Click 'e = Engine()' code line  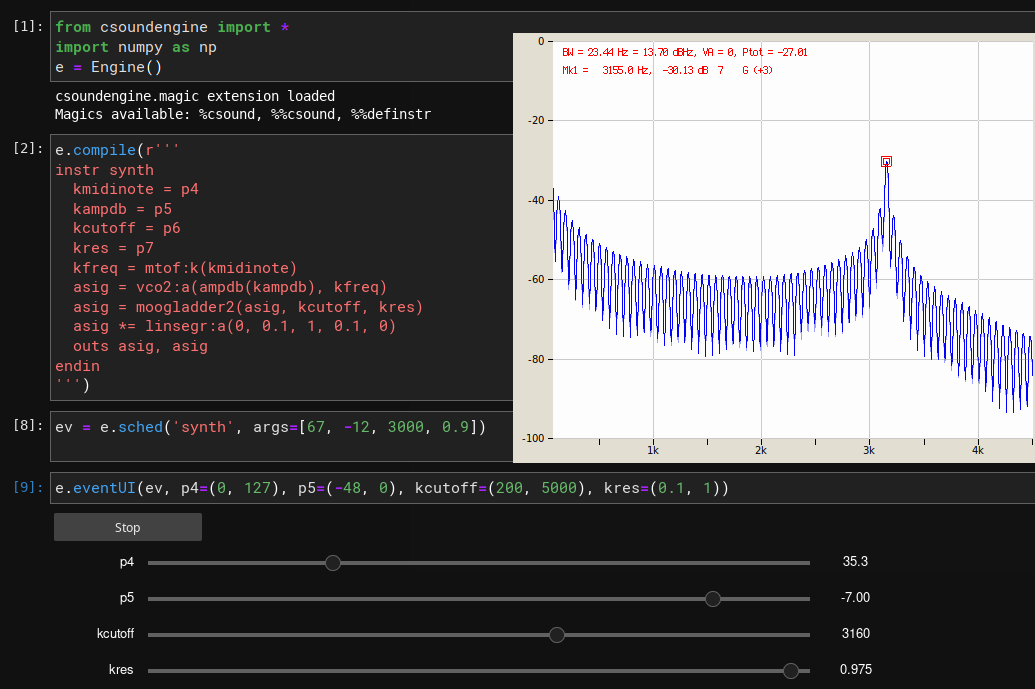coord(108,67)
